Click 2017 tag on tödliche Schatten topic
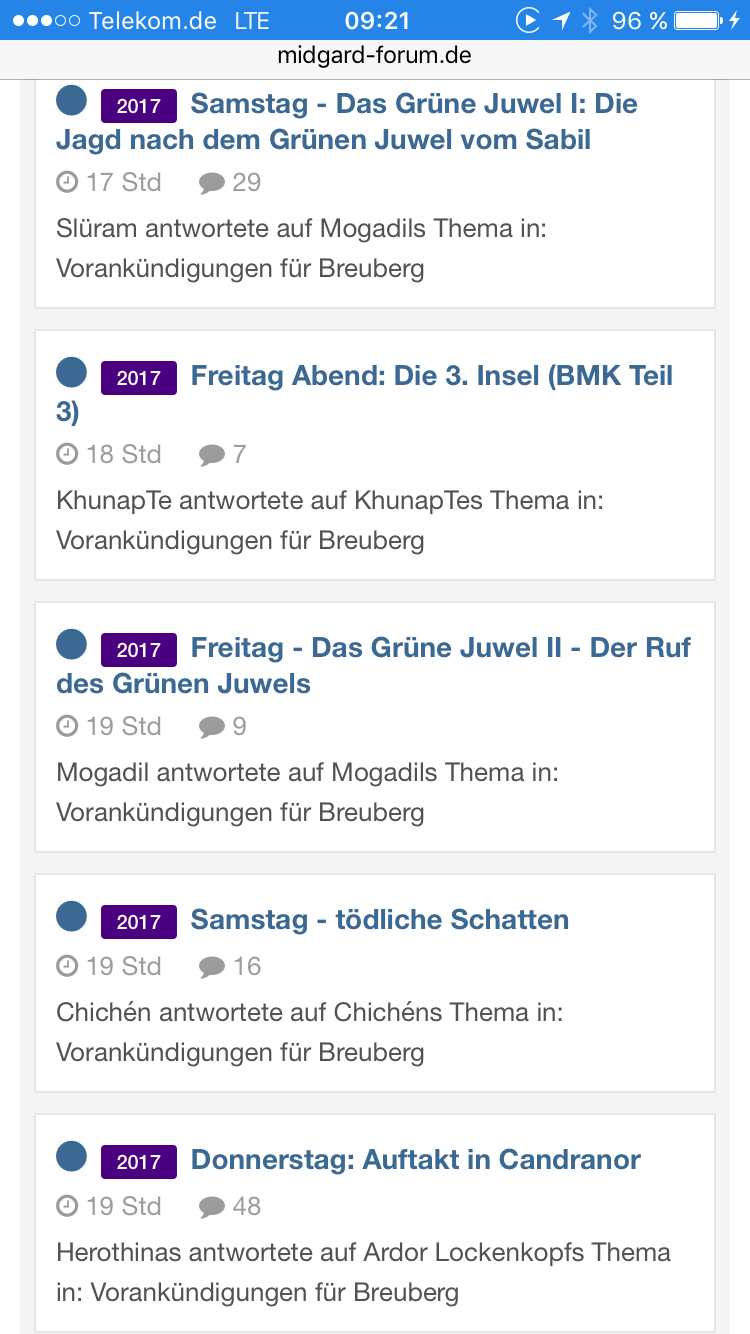750x1334 pixels. (139, 922)
